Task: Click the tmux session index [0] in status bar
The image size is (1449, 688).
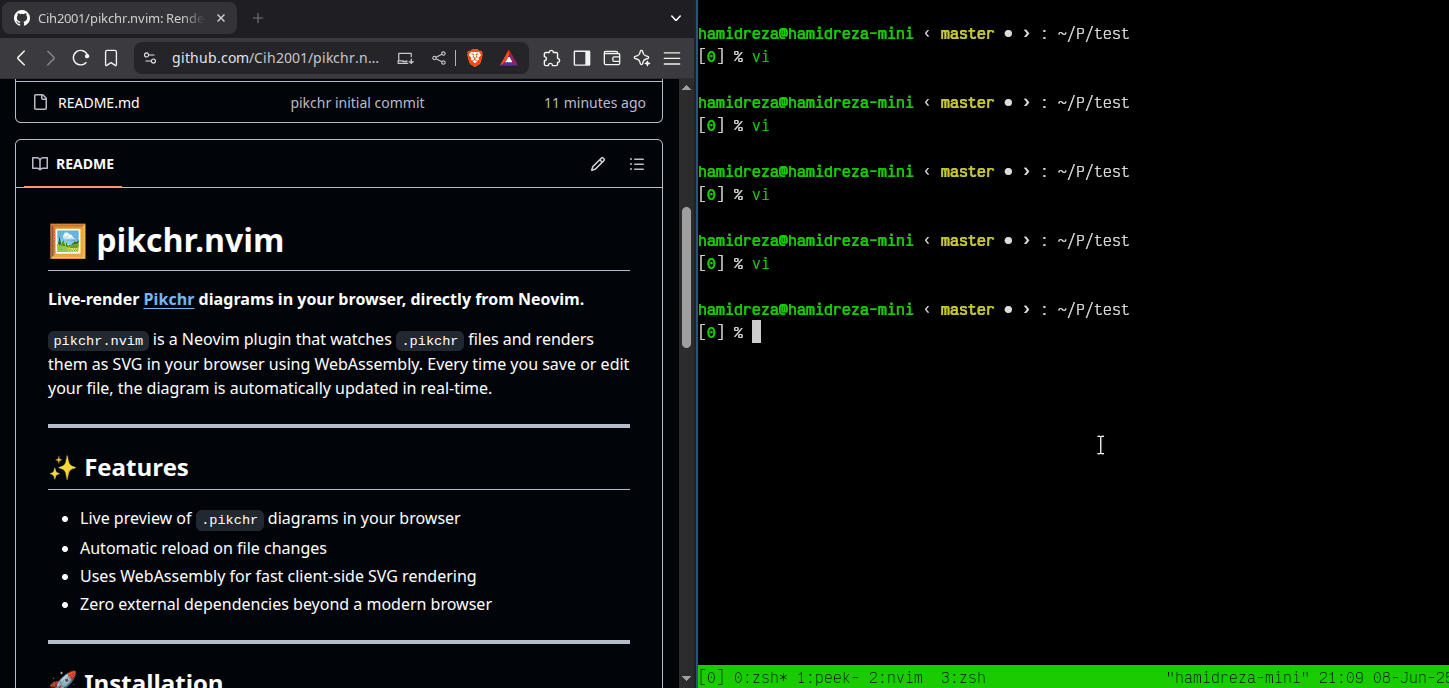Action: coord(711,678)
